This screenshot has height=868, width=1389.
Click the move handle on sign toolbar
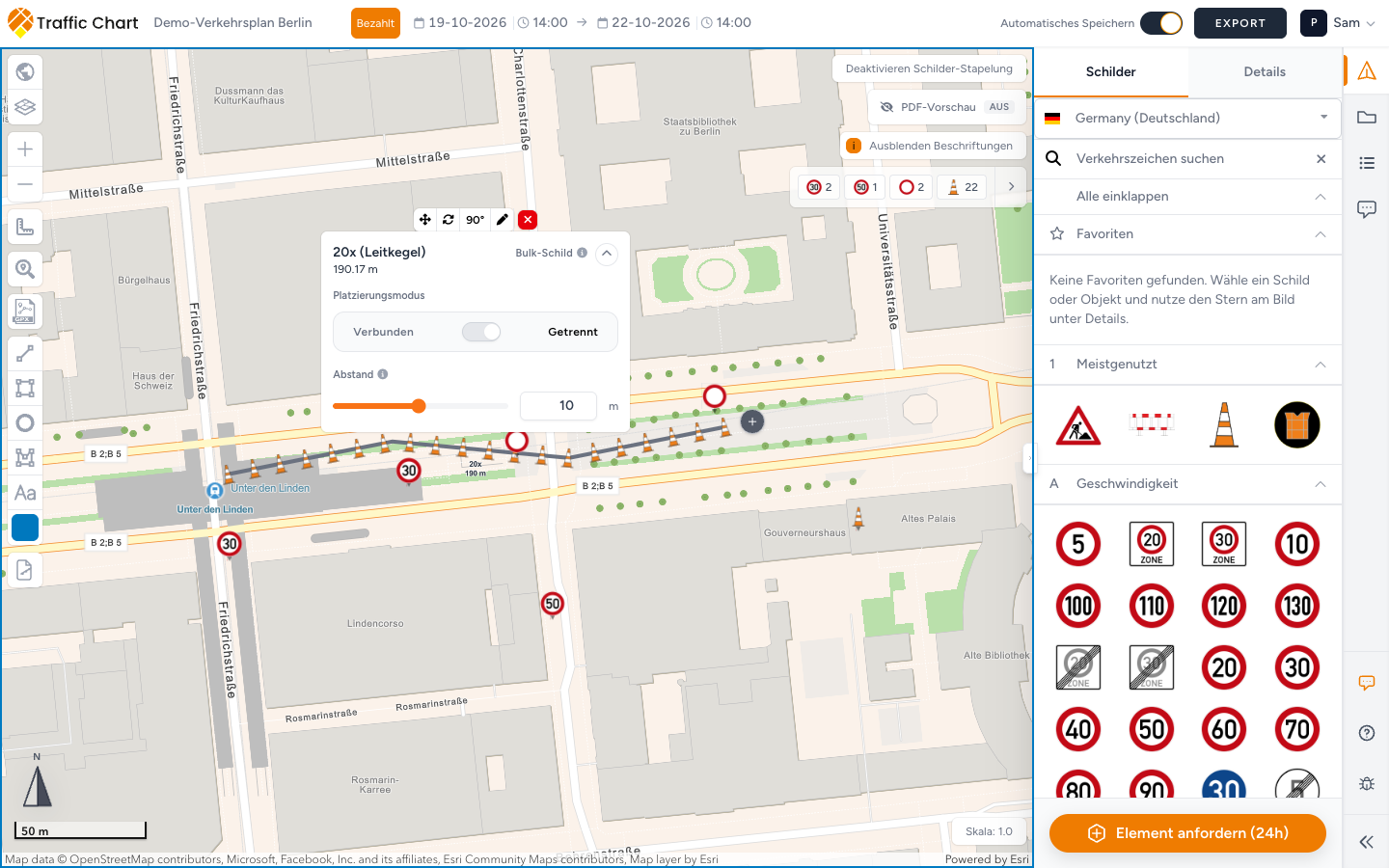[x=424, y=220]
